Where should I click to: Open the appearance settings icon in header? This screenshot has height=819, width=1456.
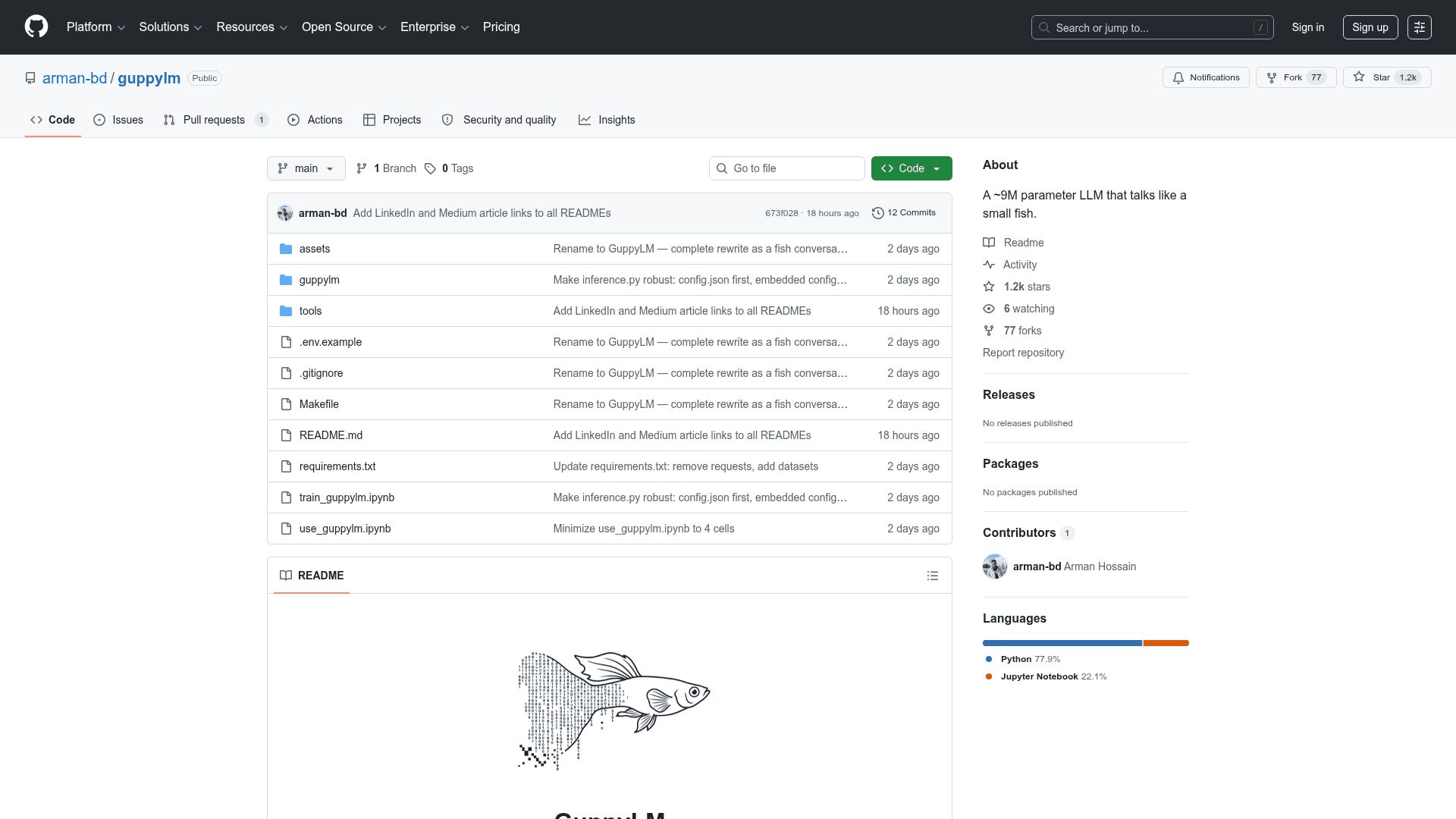click(x=1419, y=27)
